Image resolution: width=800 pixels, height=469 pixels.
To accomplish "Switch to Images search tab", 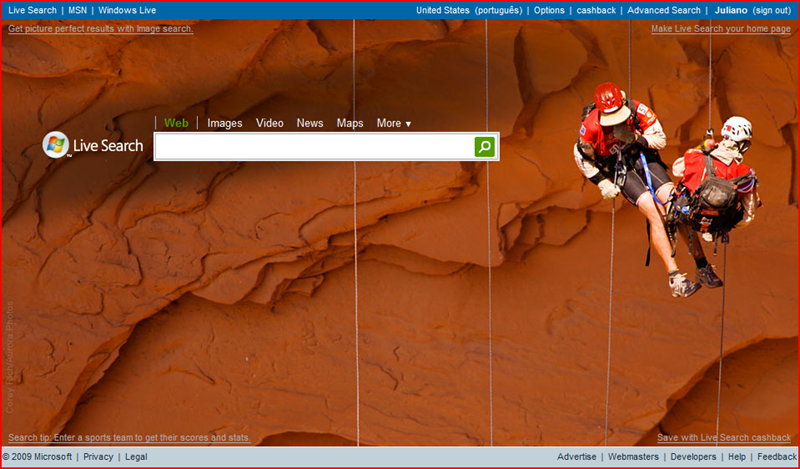I will (224, 123).
